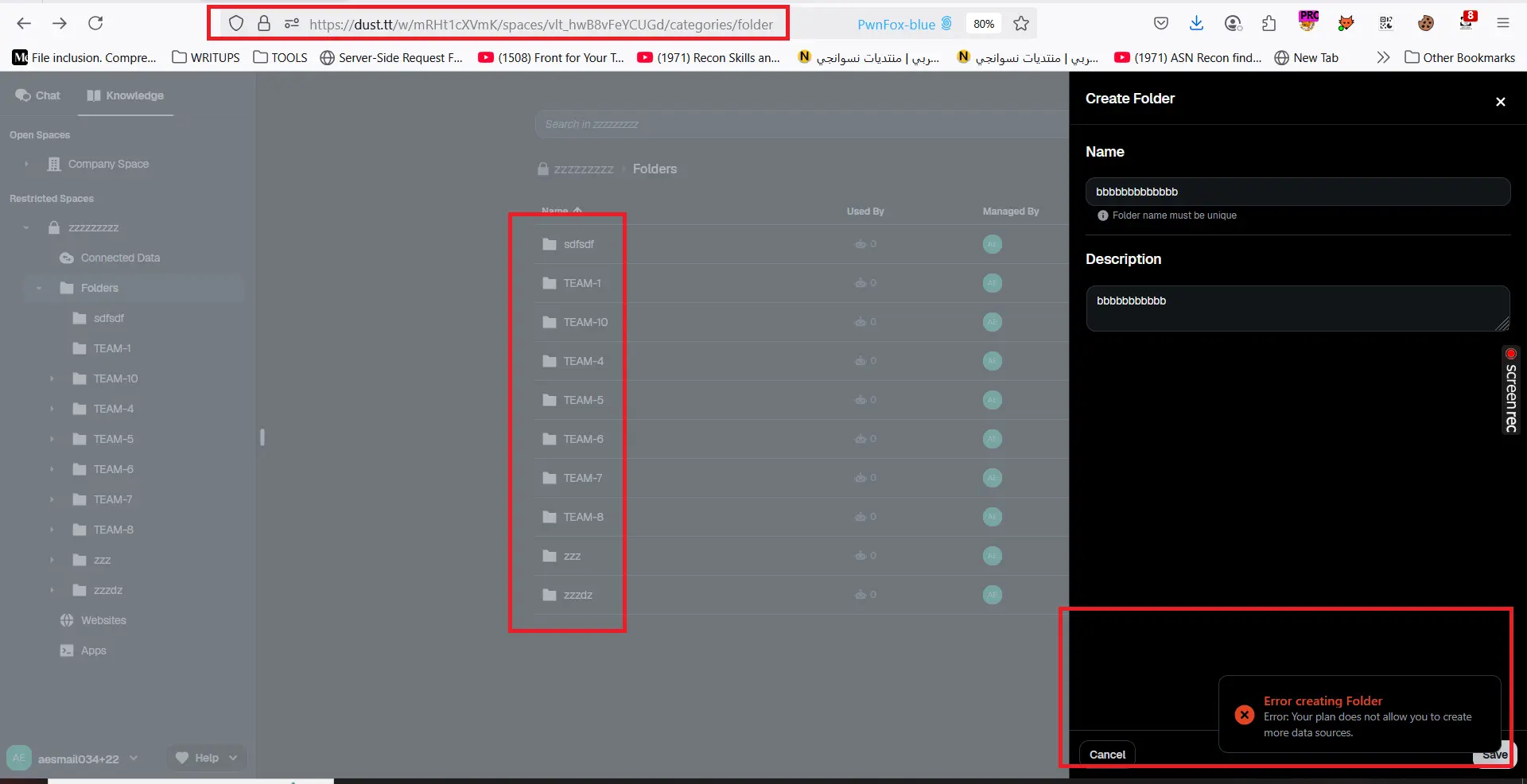
Task: Open the browser downloads icon
Action: tap(1196, 24)
